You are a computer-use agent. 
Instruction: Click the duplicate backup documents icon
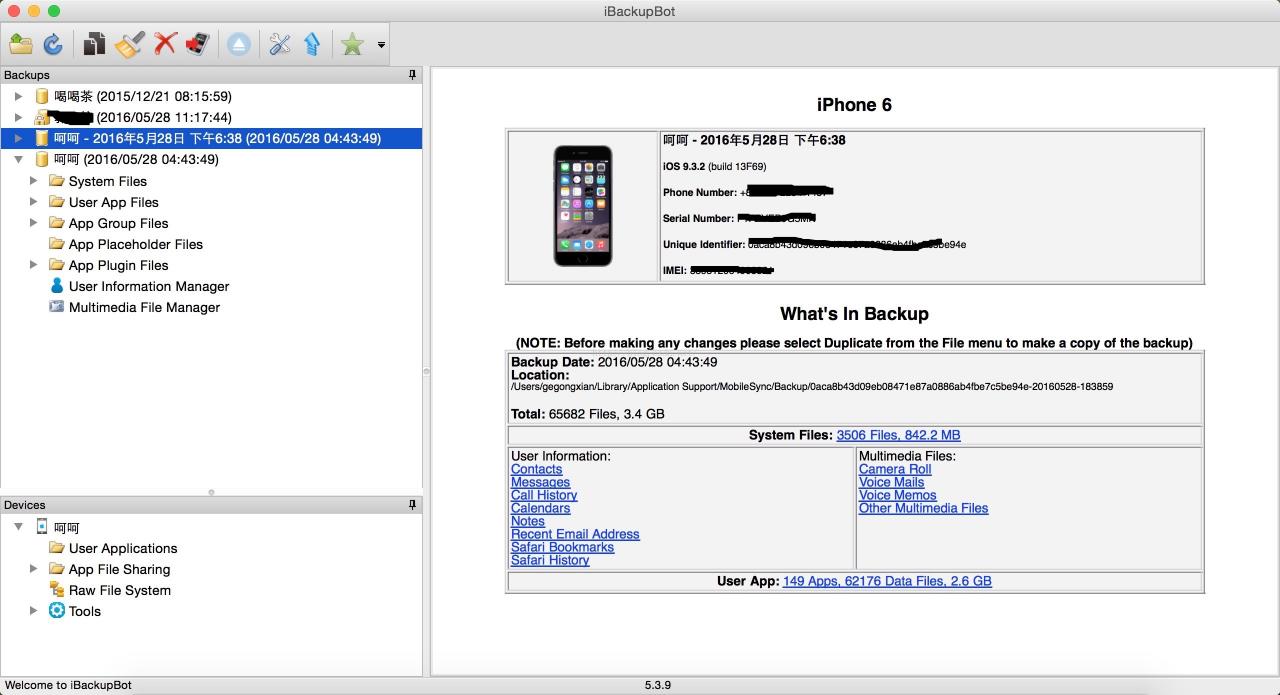(x=95, y=44)
